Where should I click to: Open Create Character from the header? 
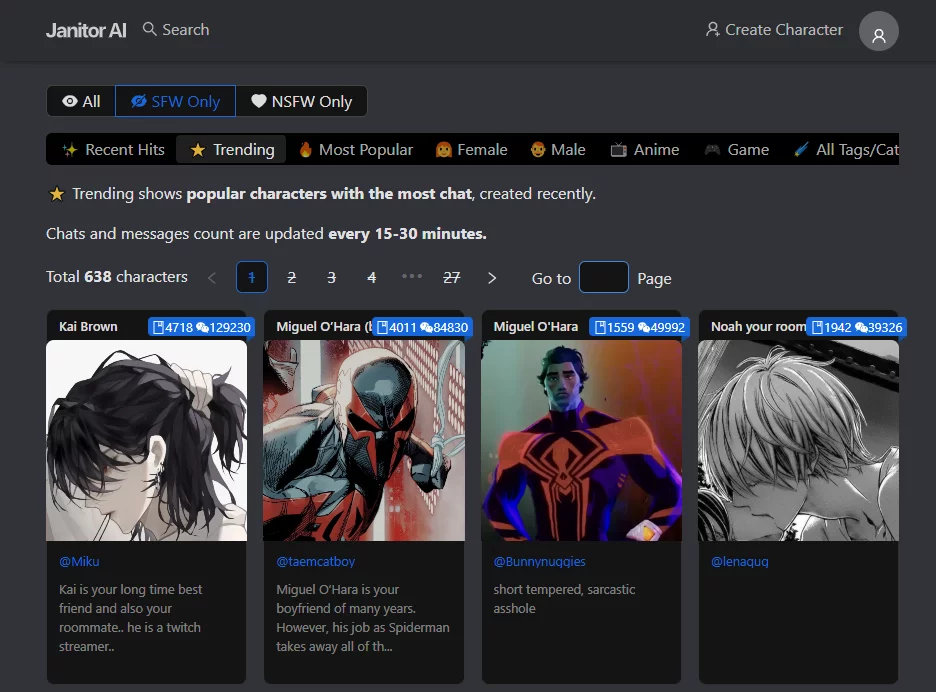[x=774, y=30]
